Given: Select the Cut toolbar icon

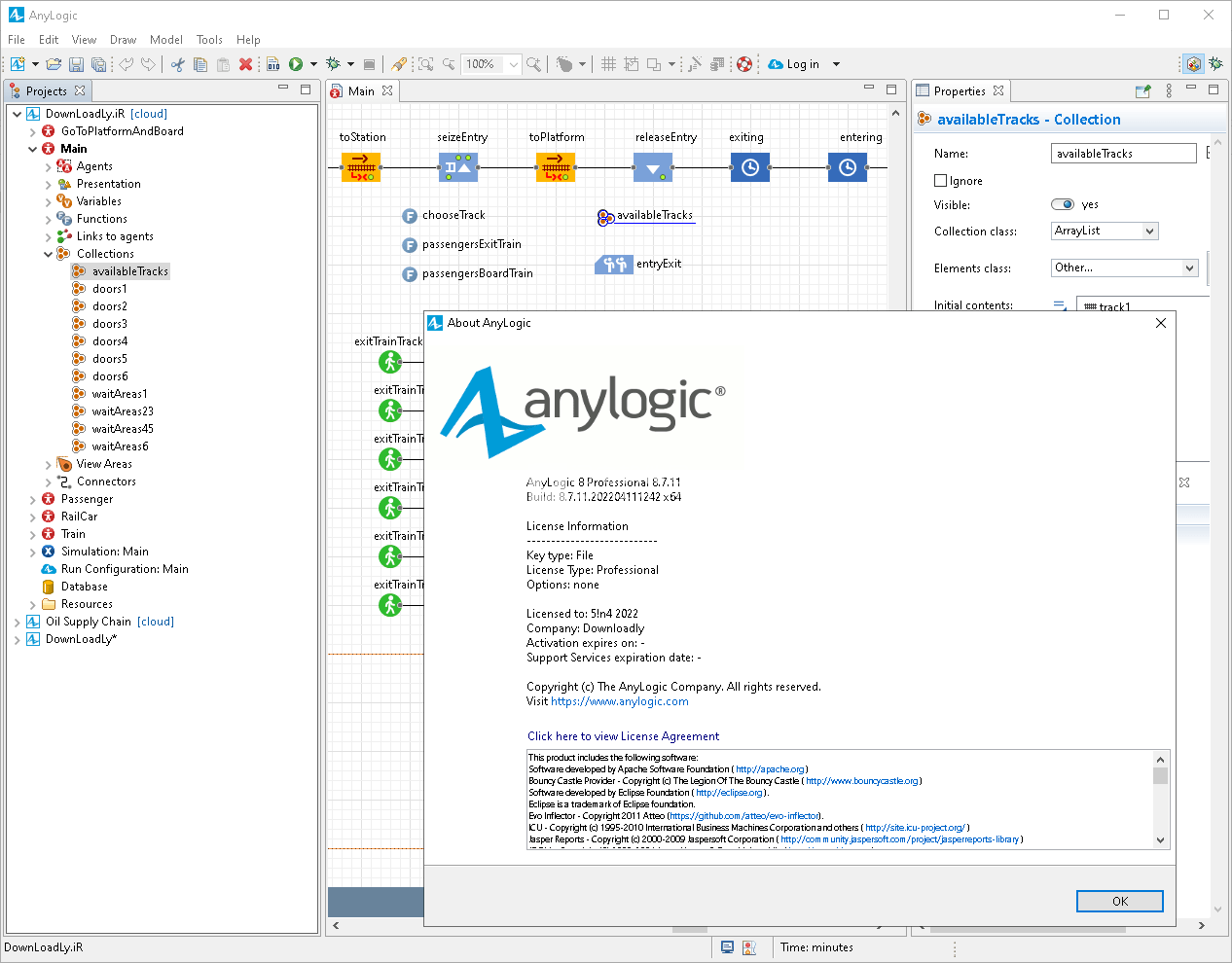Looking at the screenshot, I should [177, 63].
